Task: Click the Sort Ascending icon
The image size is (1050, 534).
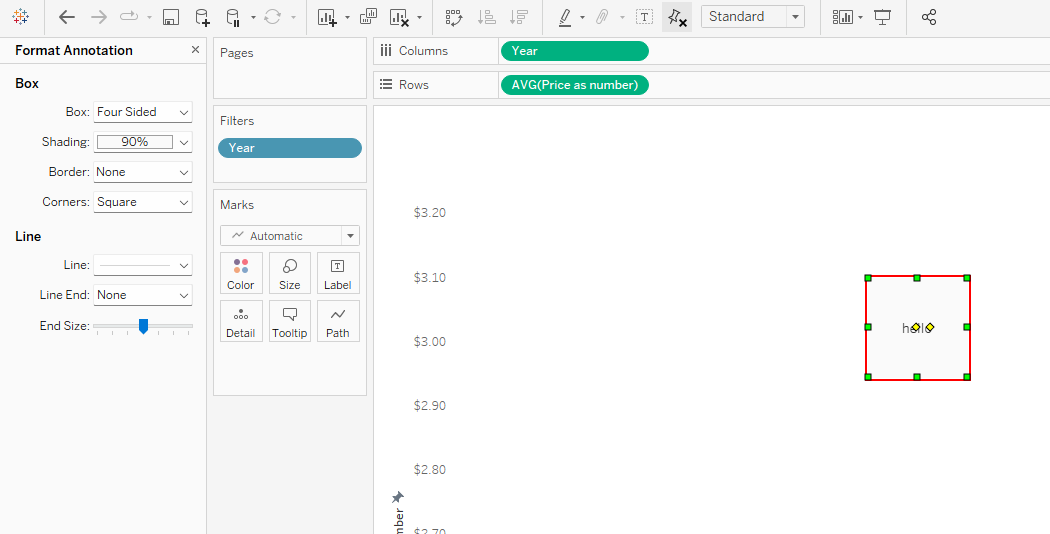Action: pyautogui.click(x=487, y=17)
